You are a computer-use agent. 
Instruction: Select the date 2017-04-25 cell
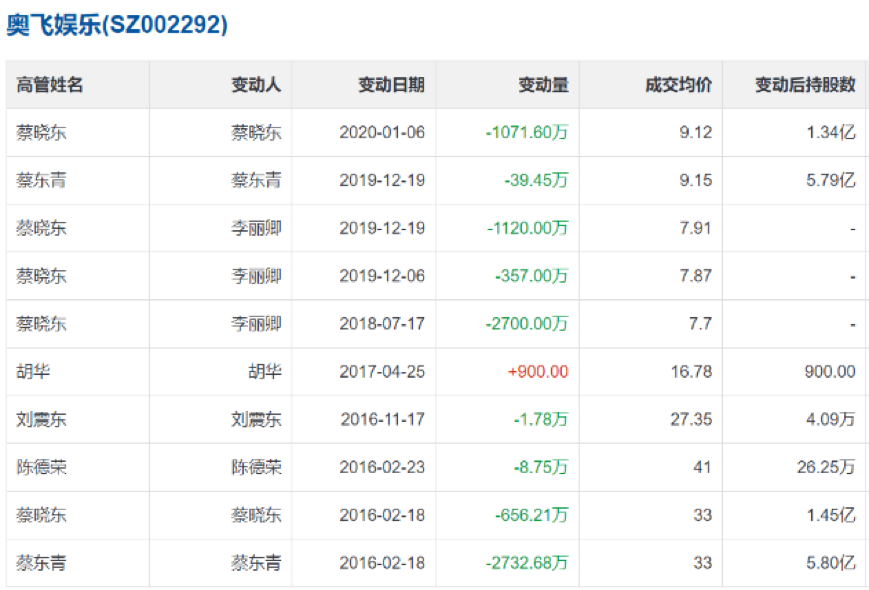tap(382, 371)
